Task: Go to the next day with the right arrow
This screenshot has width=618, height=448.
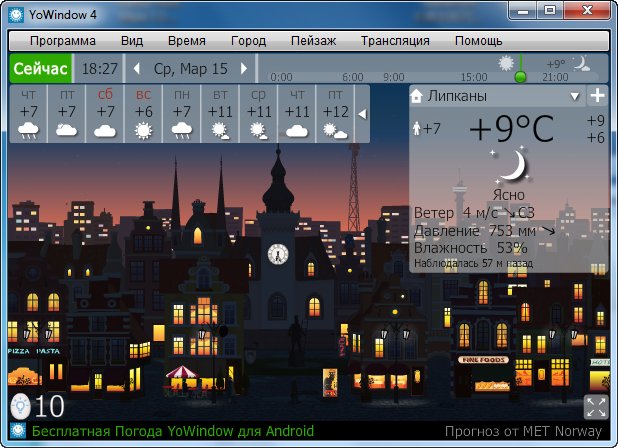Action: click(x=243, y=69)
